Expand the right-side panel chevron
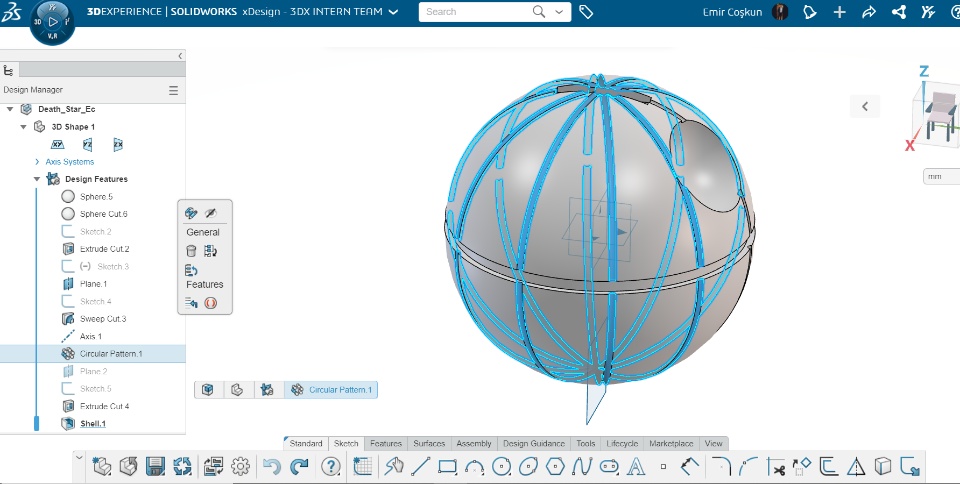The width and height of the screenshot is (960, 484). click(864, 106)
